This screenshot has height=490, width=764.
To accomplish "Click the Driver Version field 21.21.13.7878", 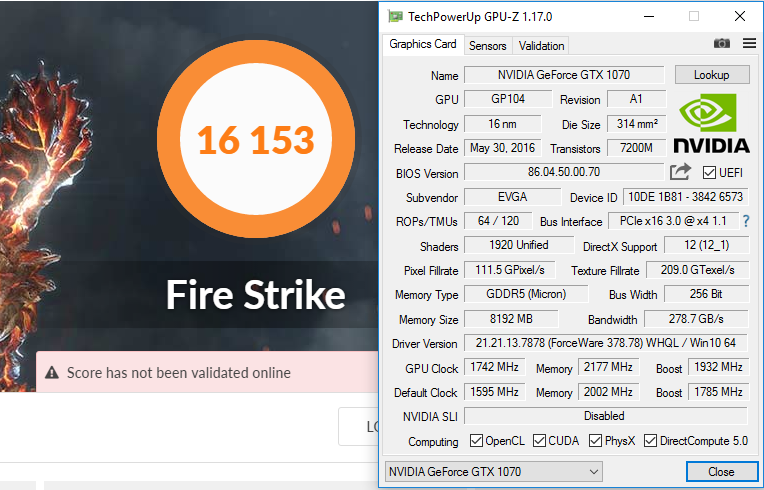I will pos(606,343).
